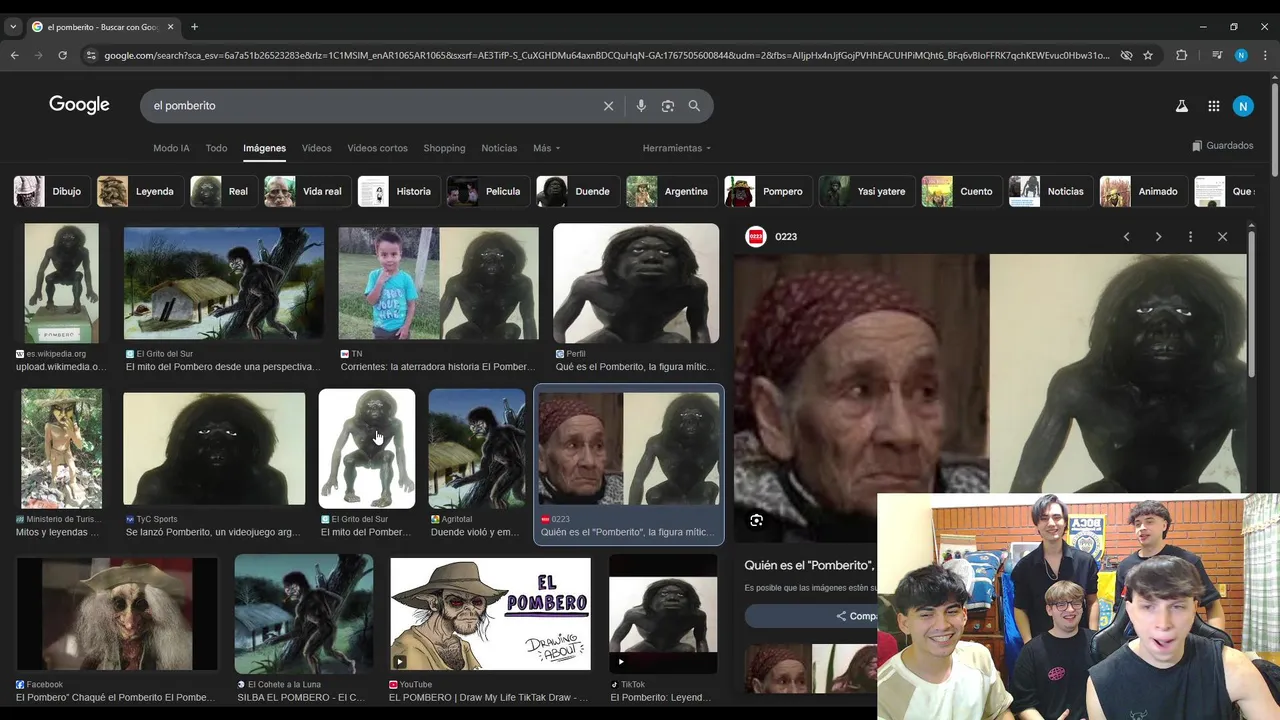Image resolution: width=1280 pixels, height=720 pixels.
Task: Open the TN Corrientes boy image result
Action: pos(438,283)
